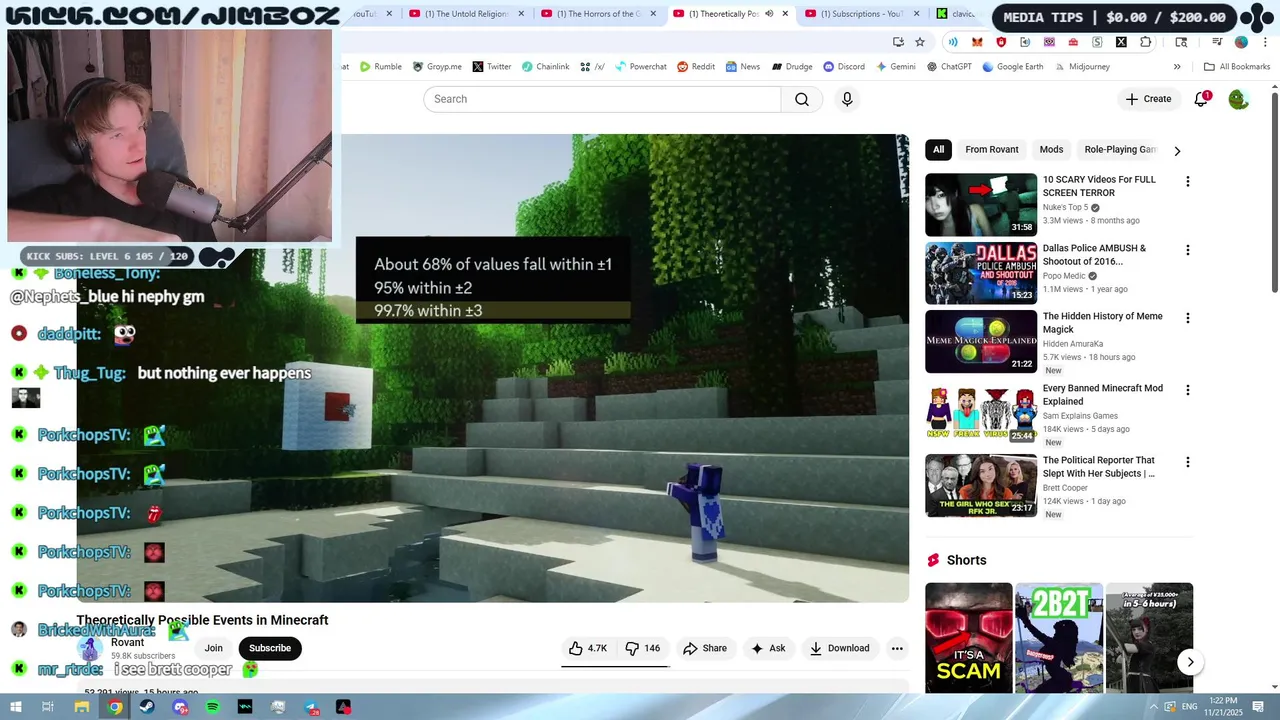Open options for 10 SCARY Videos recommendation
The image size is (1280, 720).
(x=1187, y=182)
